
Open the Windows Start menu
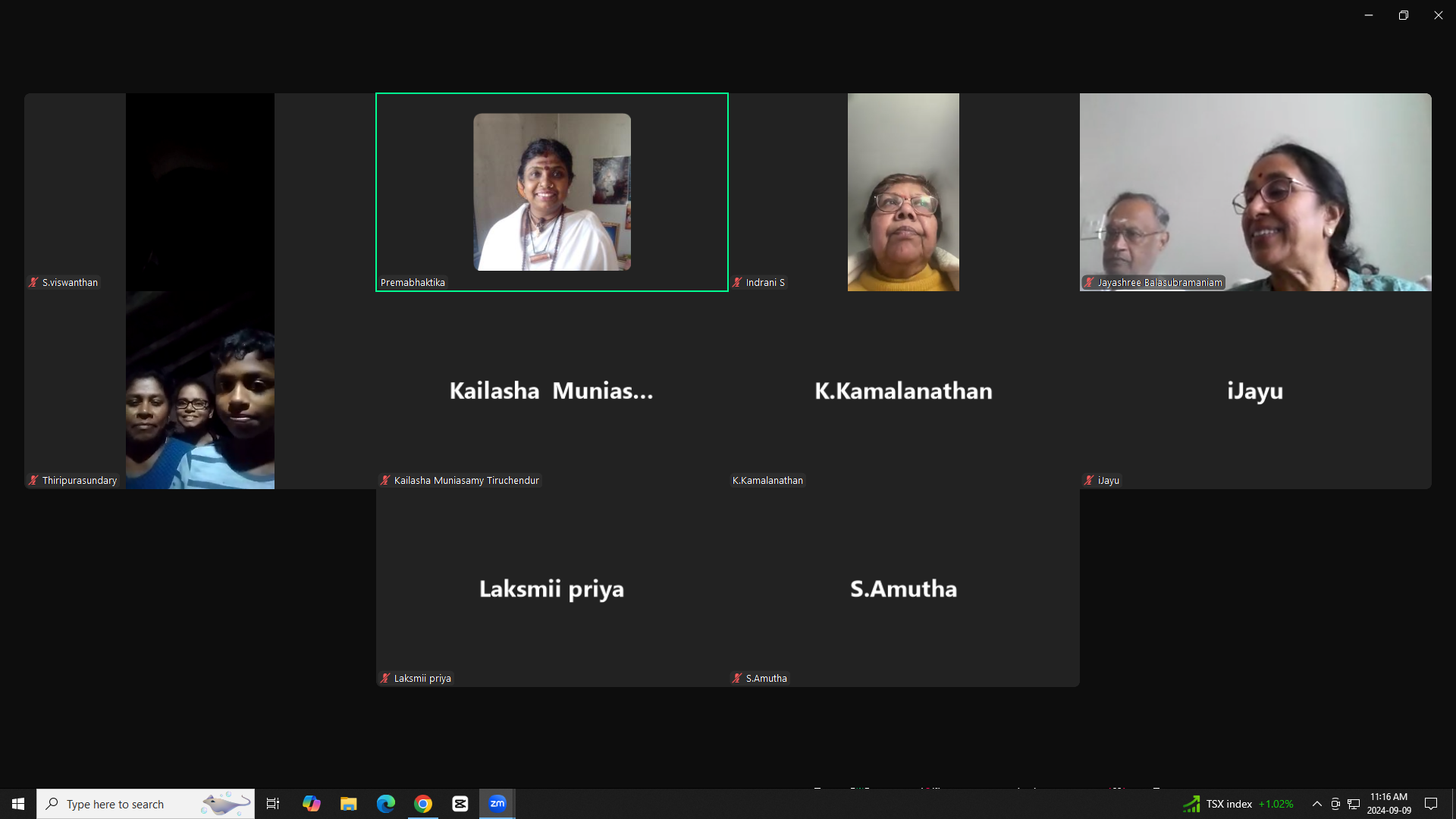pos(18,804)
